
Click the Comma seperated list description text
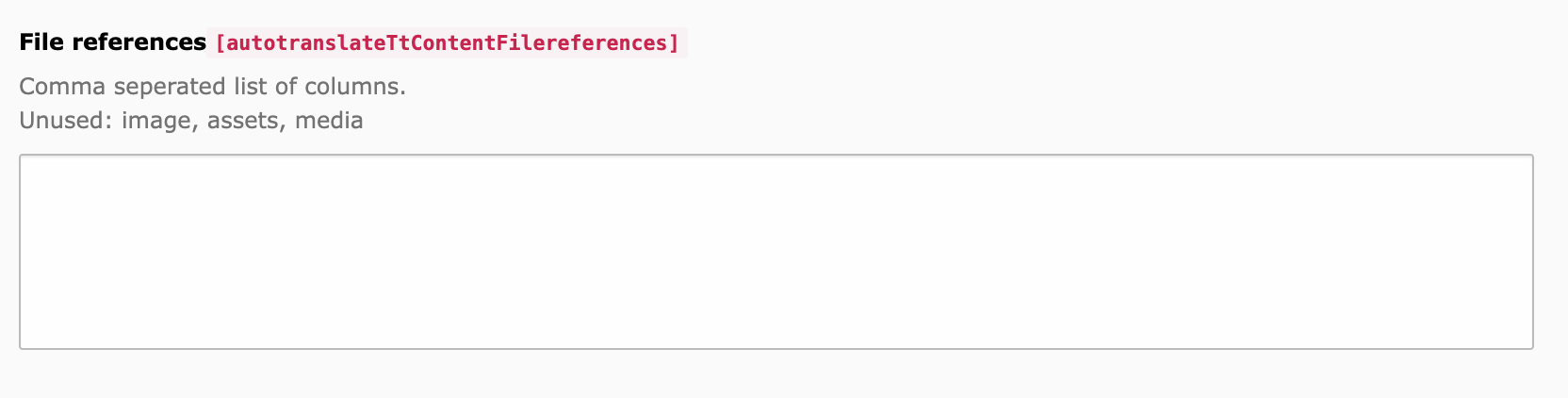click(x=212, y=87)
